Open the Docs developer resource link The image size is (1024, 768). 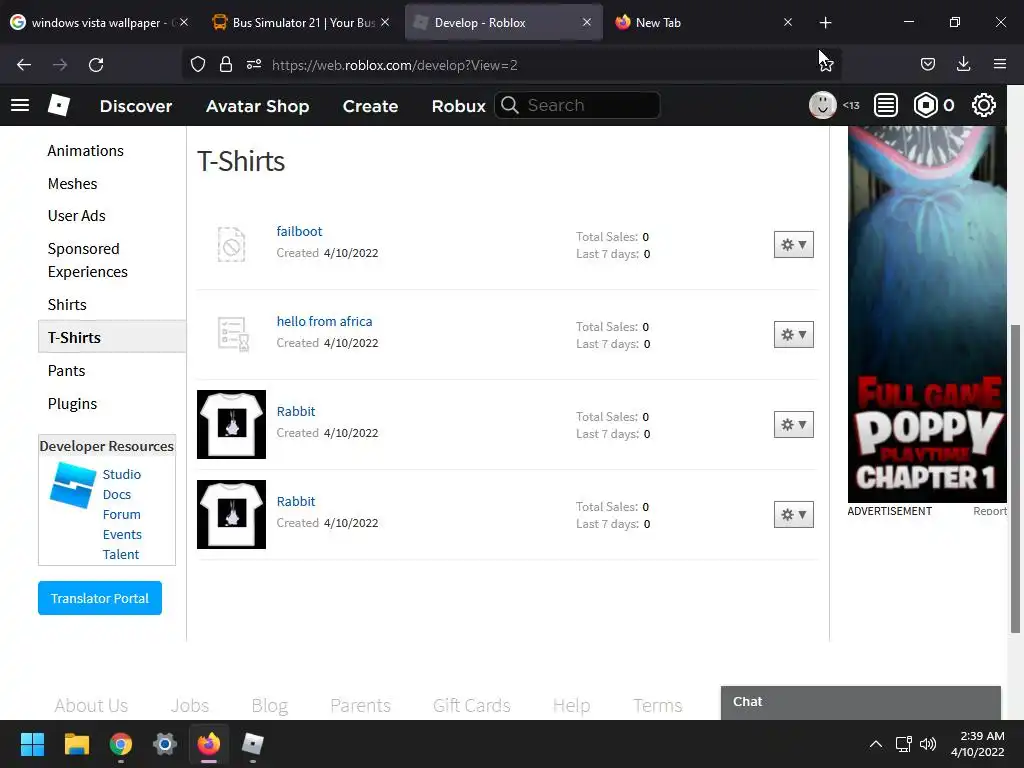[x=117, y=494]
